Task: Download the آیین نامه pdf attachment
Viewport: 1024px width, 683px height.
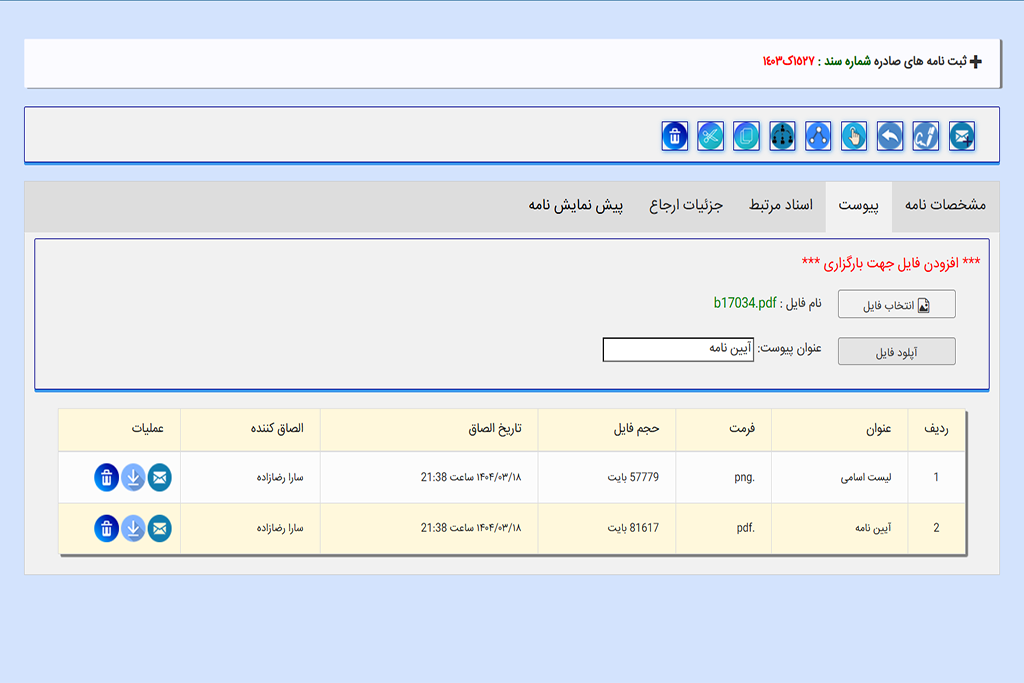Action: tap(133, 529)
